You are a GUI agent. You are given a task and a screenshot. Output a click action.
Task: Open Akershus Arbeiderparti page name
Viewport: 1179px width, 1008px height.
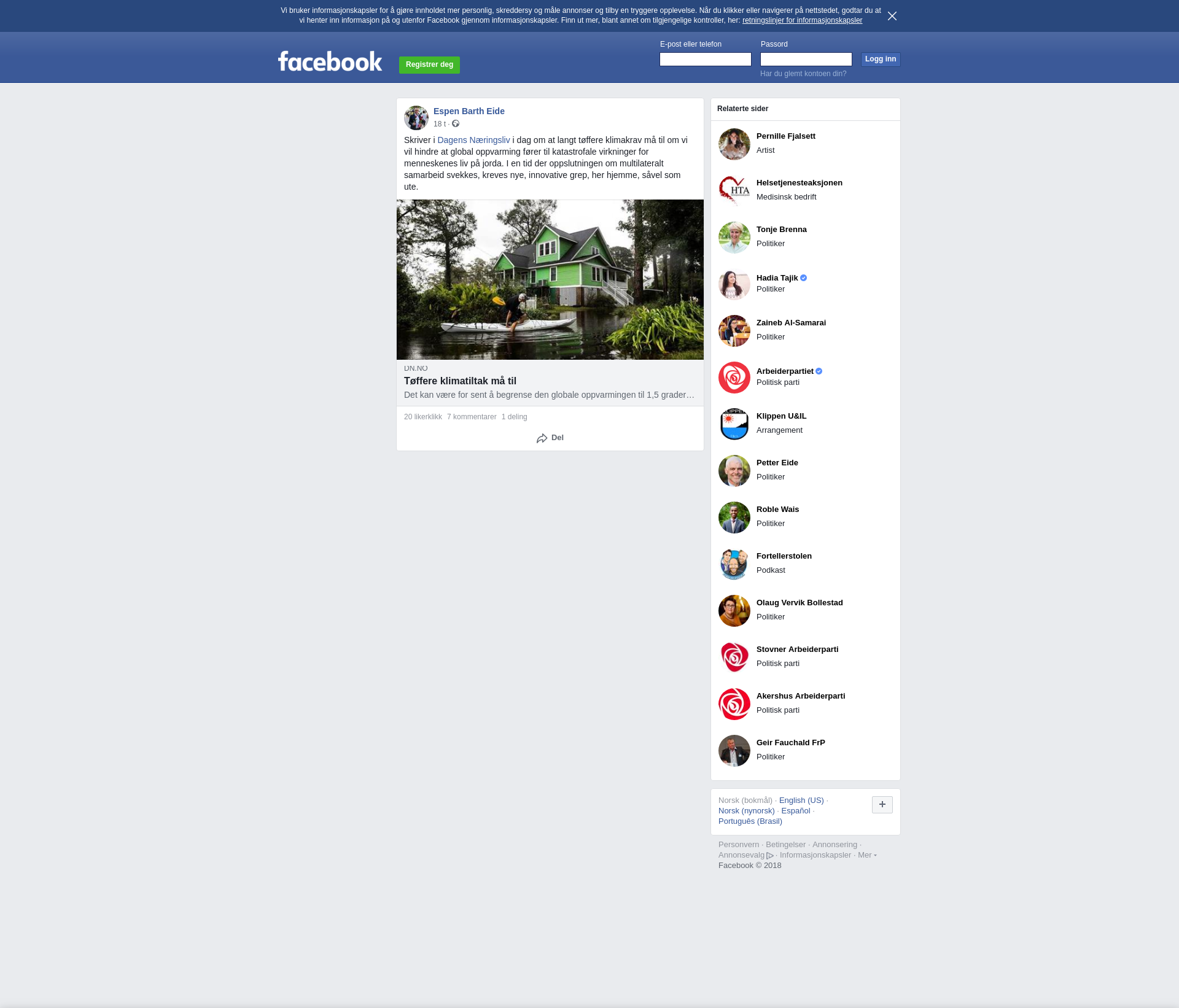801,696
